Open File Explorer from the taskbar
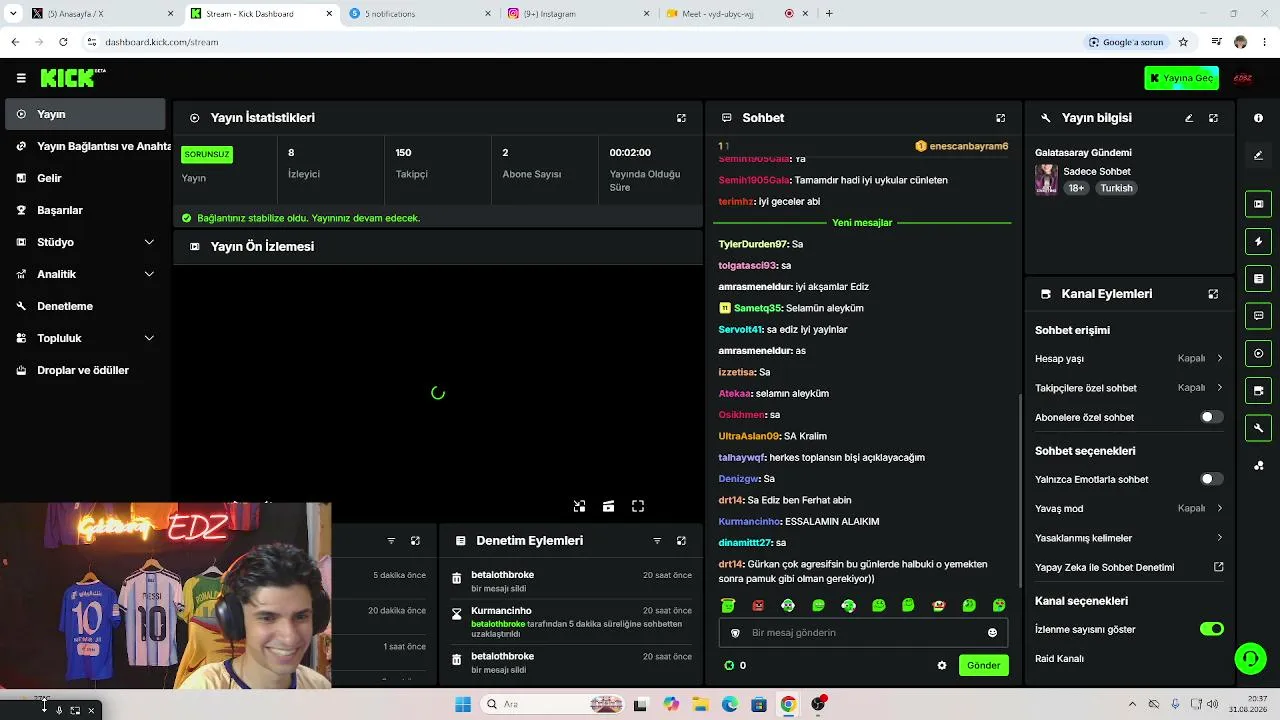Viewport: 1280px width, 720px height. coord(700,704)
